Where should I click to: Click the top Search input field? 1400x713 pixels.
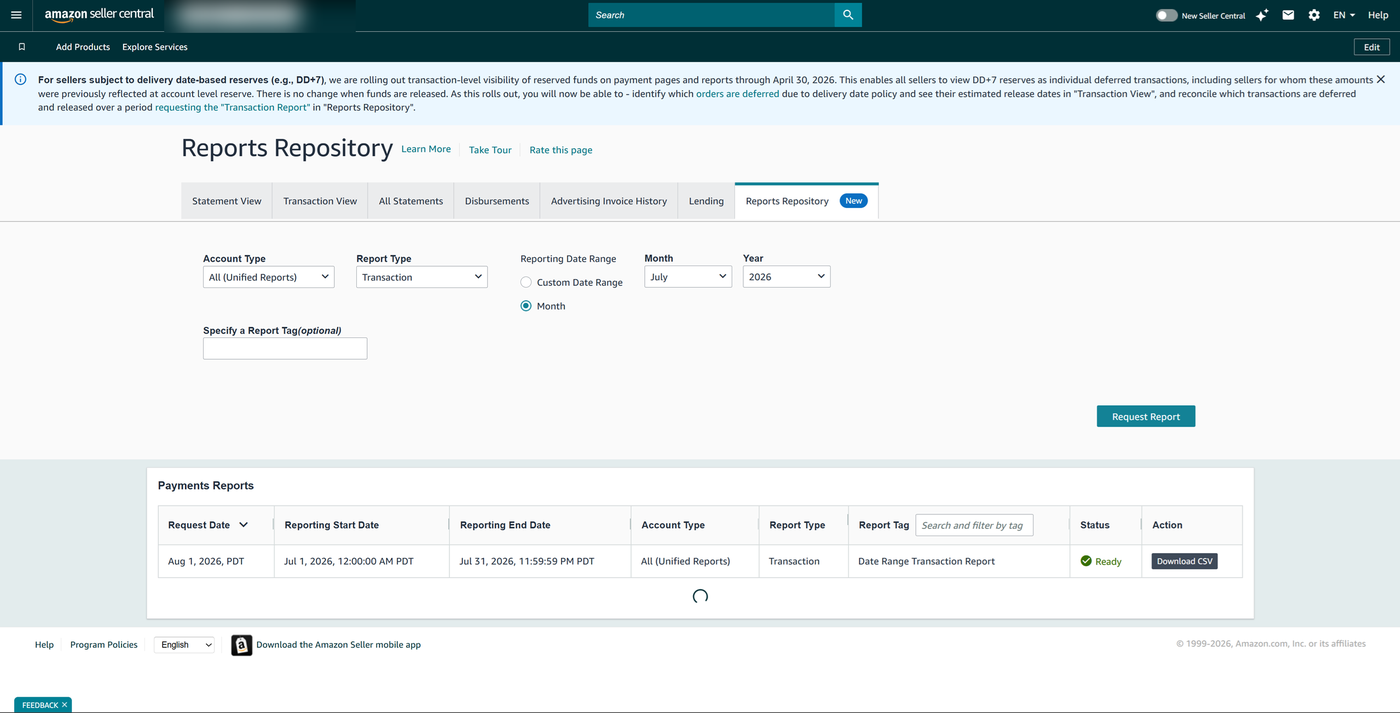pos(711,15)
